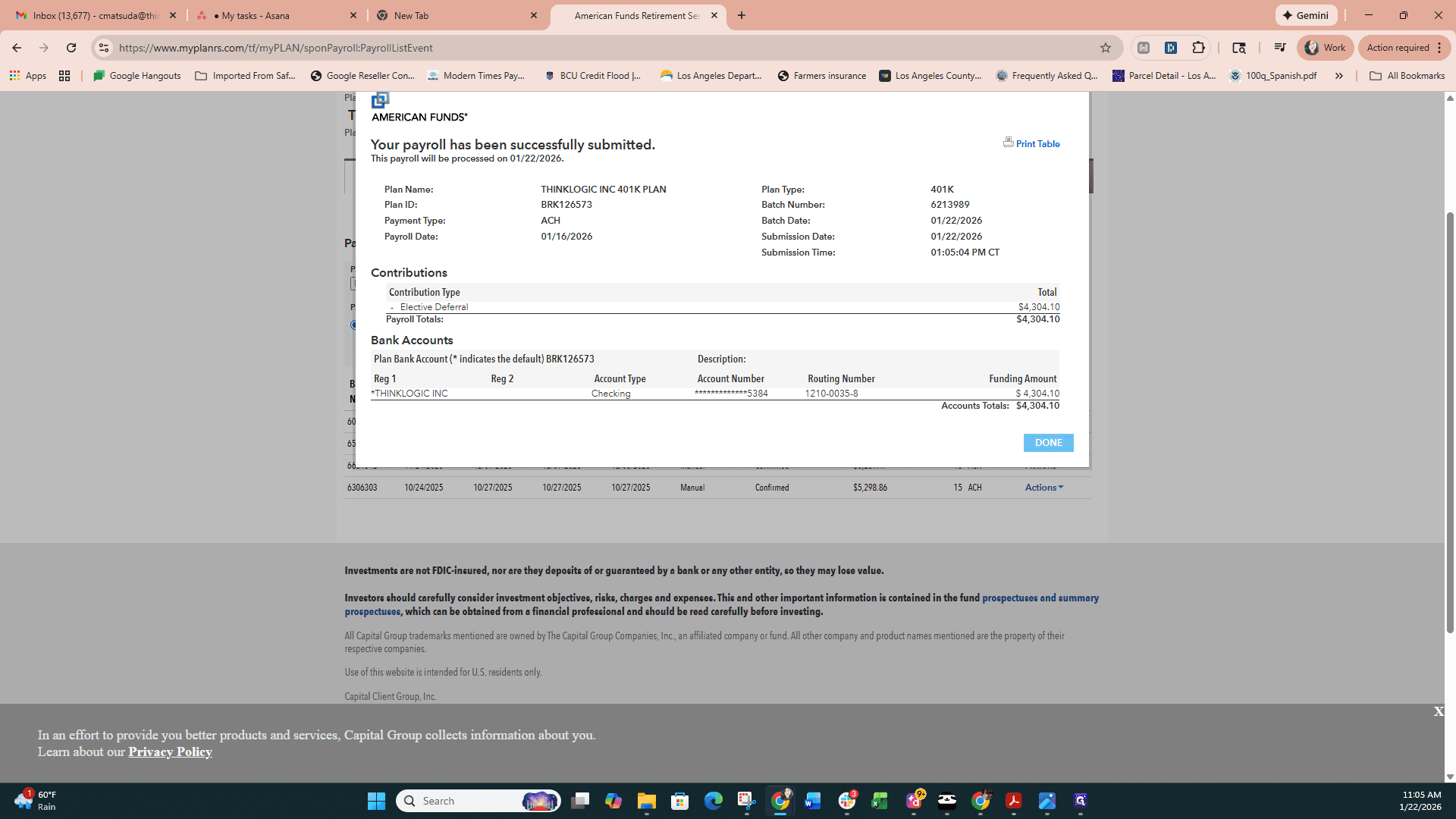
Task: Open Windows Start menu
Action: [x=376, y=801]
